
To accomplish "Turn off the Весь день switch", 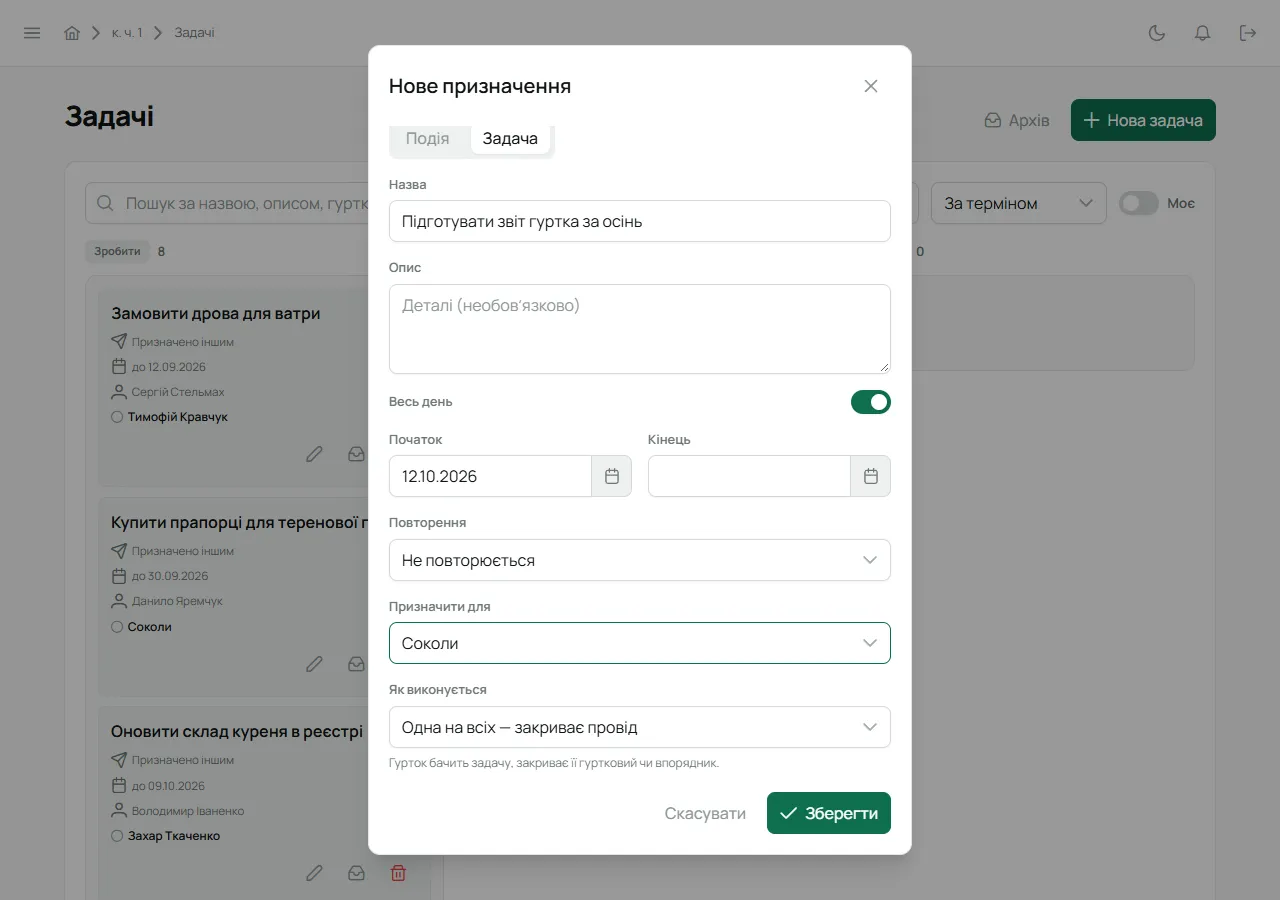I will 871,402.
